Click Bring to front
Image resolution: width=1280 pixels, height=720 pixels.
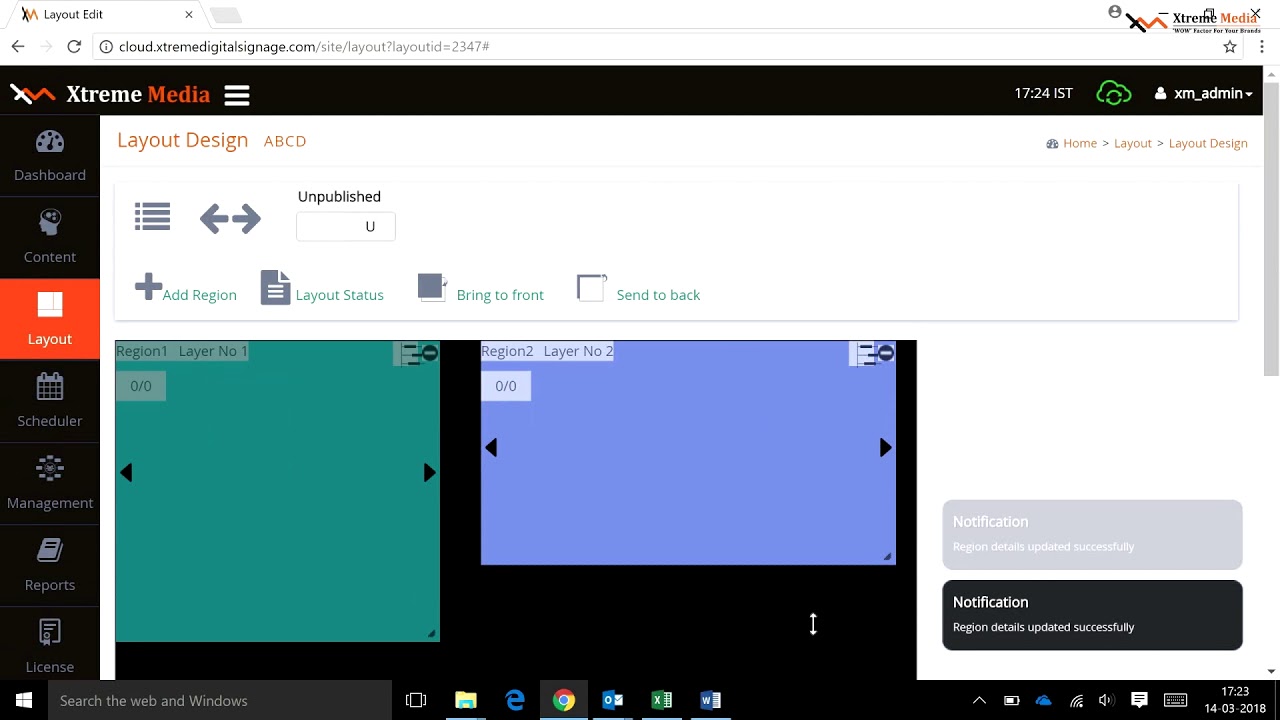(x=481, y=290)
